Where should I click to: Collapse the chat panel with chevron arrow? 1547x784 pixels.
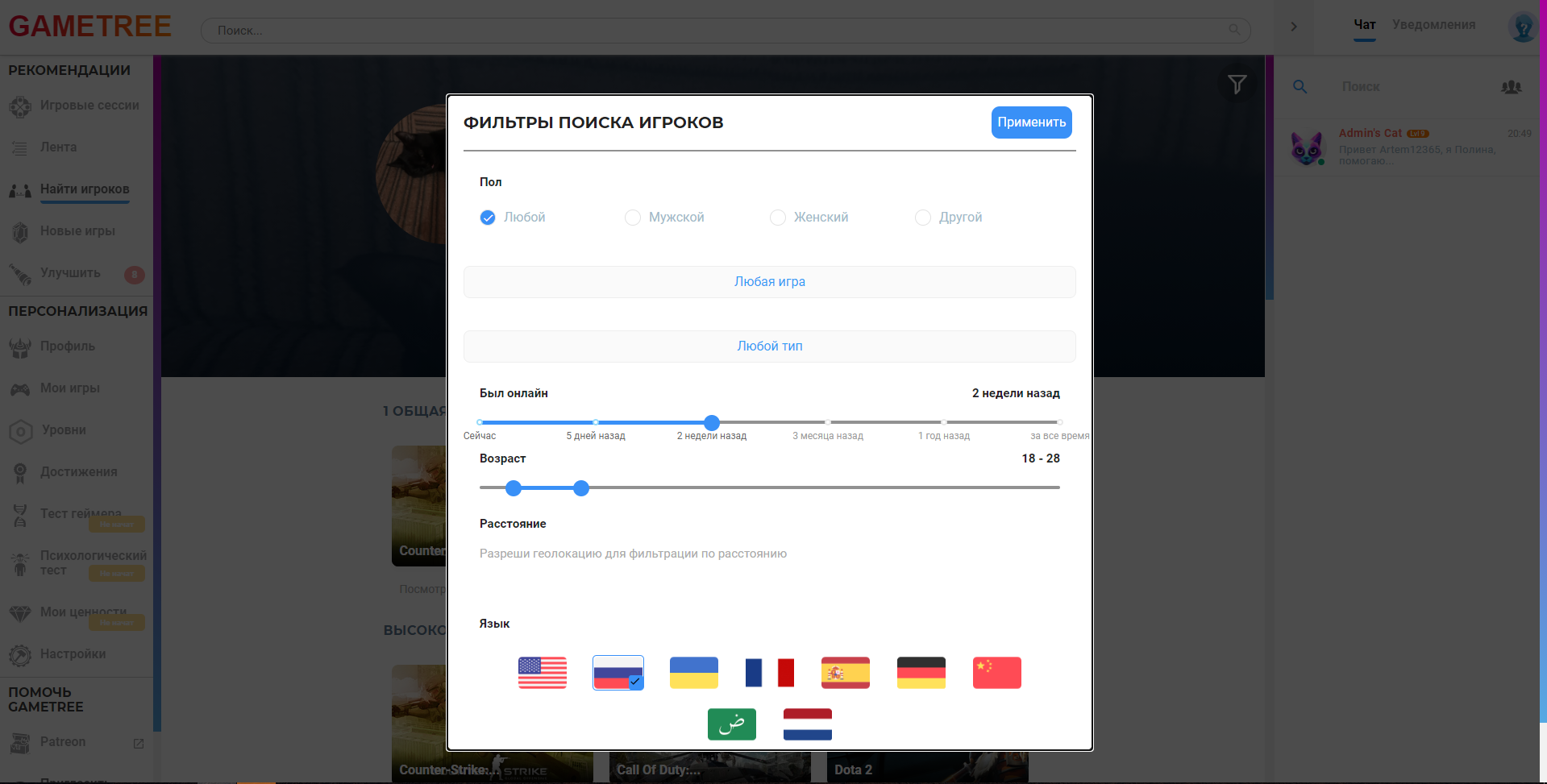pos(1293,27)
